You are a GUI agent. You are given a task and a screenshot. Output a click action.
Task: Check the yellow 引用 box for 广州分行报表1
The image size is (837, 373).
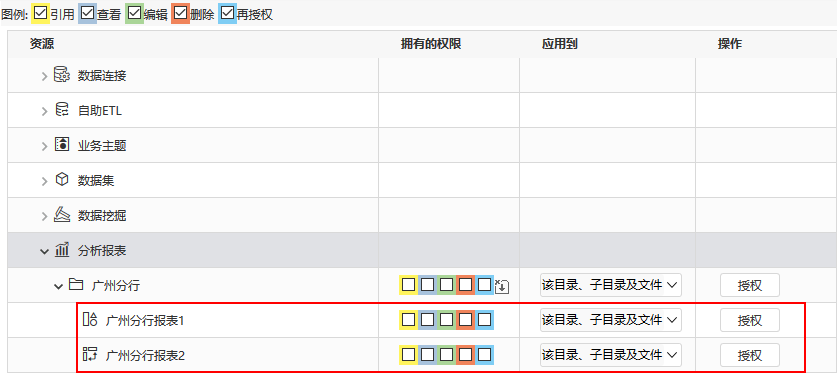pos(408,320)
